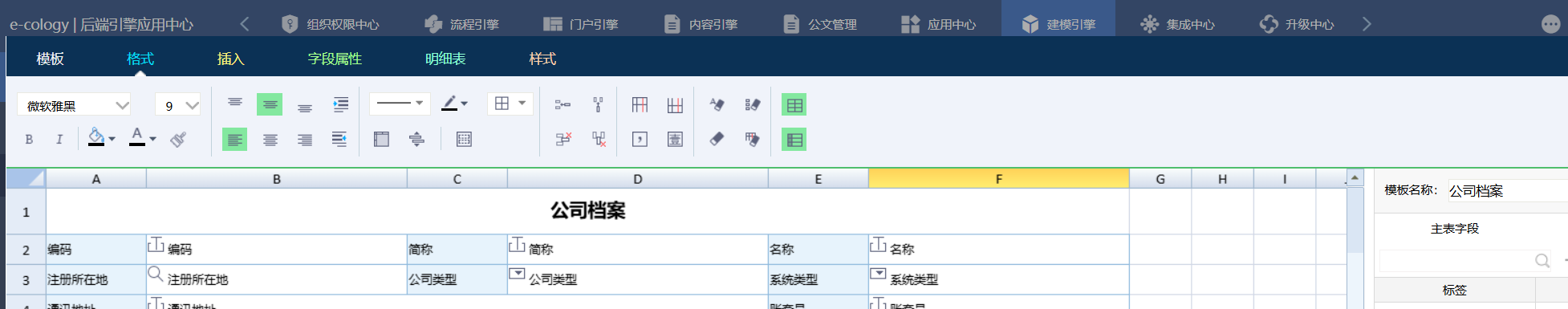Viewport: 1568px width, 309px height.
Task: Click remove horizontal link icon
Action: (x=563, y=140)
